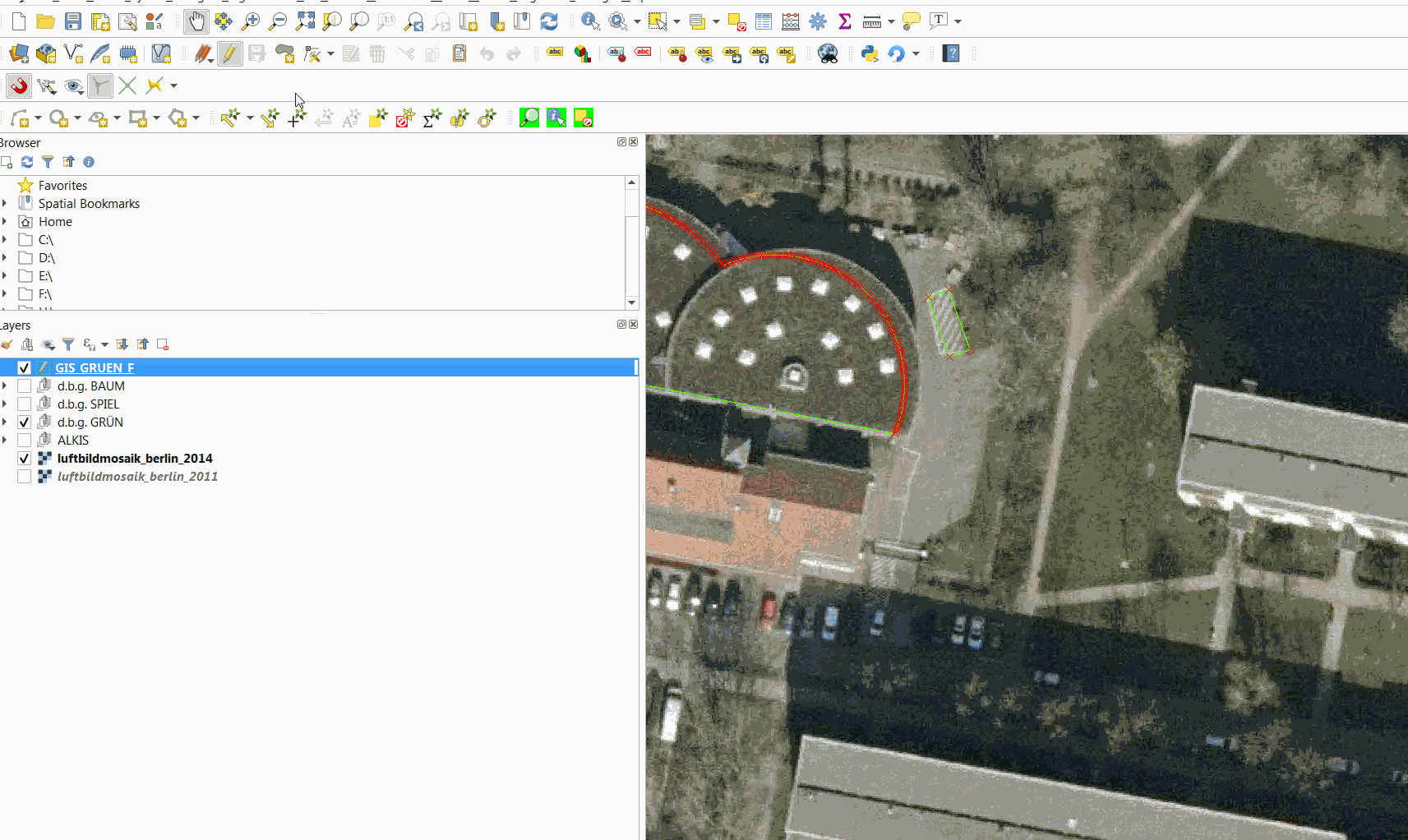Show statistical summary with the sigma icon
Image resolution: width=1408 pixels, height=840 pixels.
845,21
